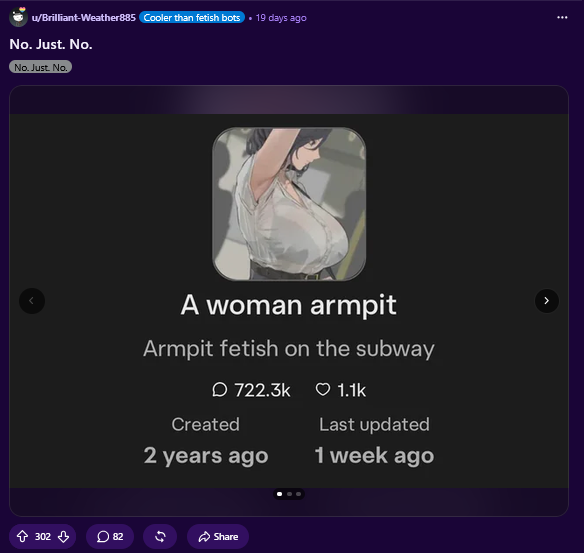Visit u/Brilliant-Weather885 profile link
The height and width of the screenshot is (553, 584).
(84, 18)
